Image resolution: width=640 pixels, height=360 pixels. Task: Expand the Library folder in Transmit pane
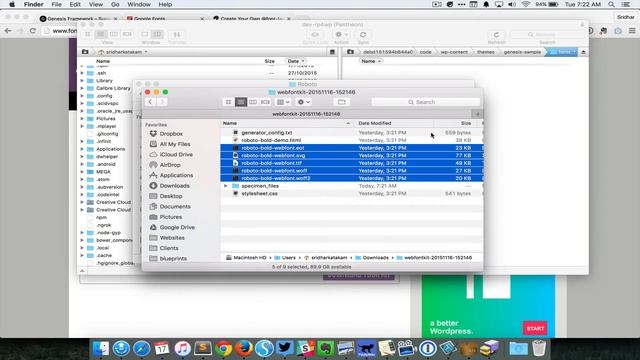[82, 81]
